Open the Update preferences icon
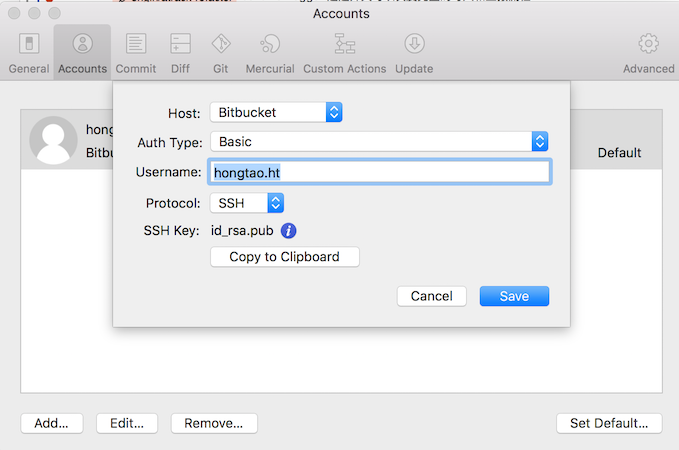Screen dimensions: 679x450 414,44
